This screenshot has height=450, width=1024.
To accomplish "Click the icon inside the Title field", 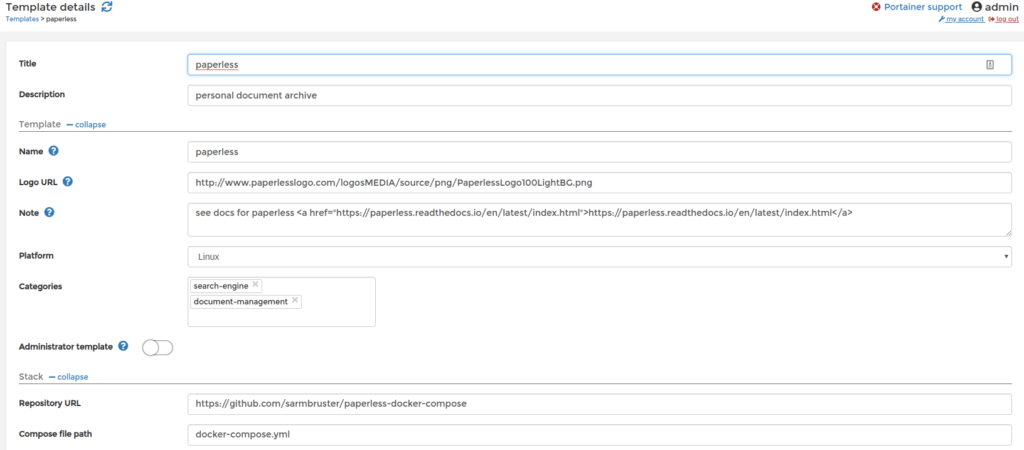I will (x=990, y=65).
